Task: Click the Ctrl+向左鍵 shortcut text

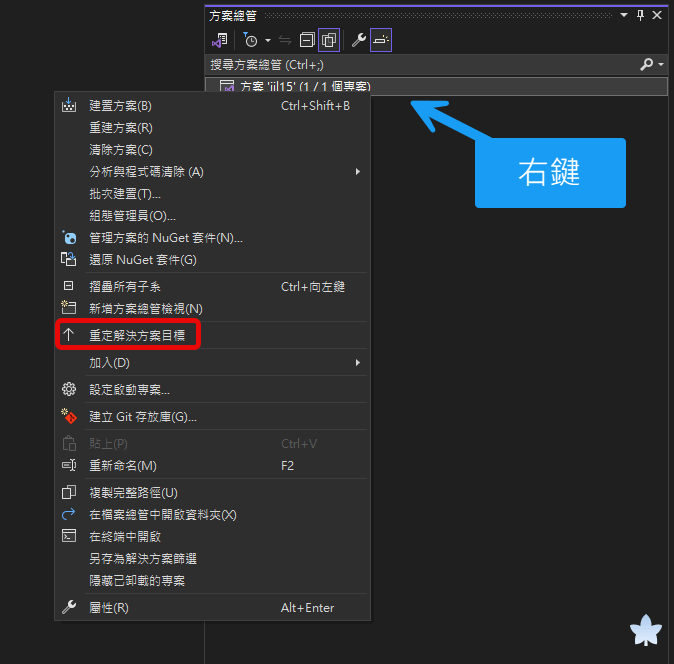Action: tap(313, 287)
